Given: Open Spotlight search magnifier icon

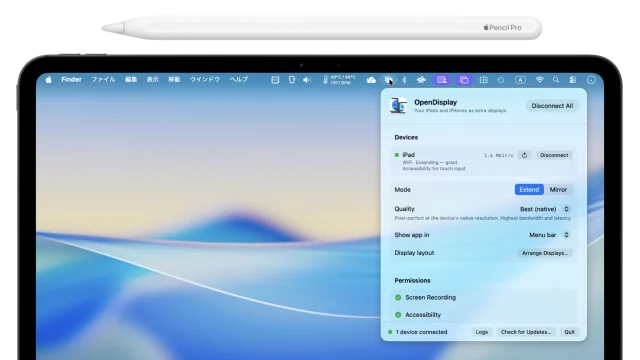Looking at the screenshot, I should (556, 80).
